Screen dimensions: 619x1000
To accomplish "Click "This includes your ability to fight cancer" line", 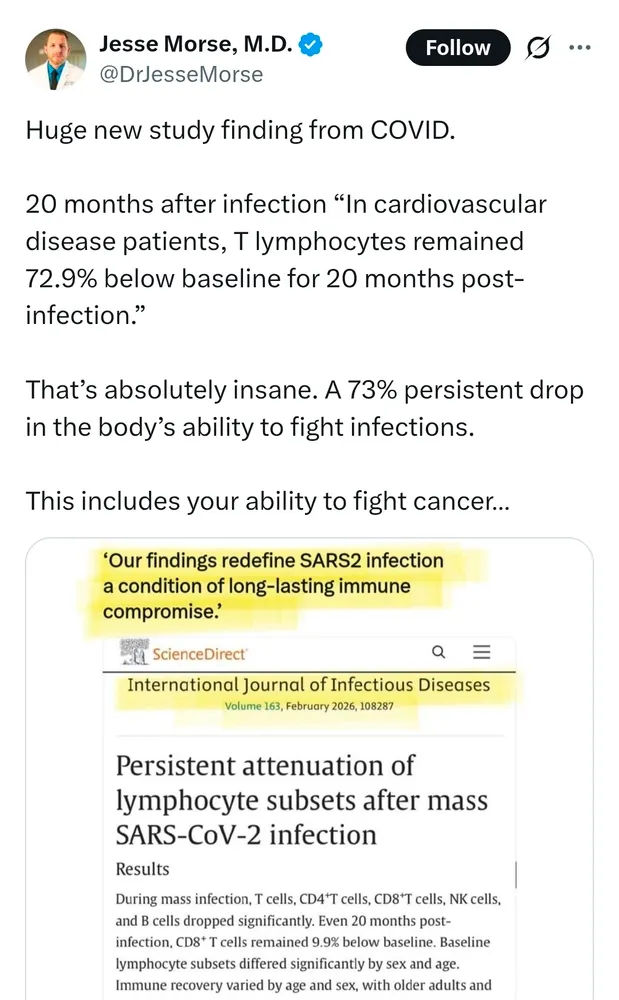I will coord(267,499).
